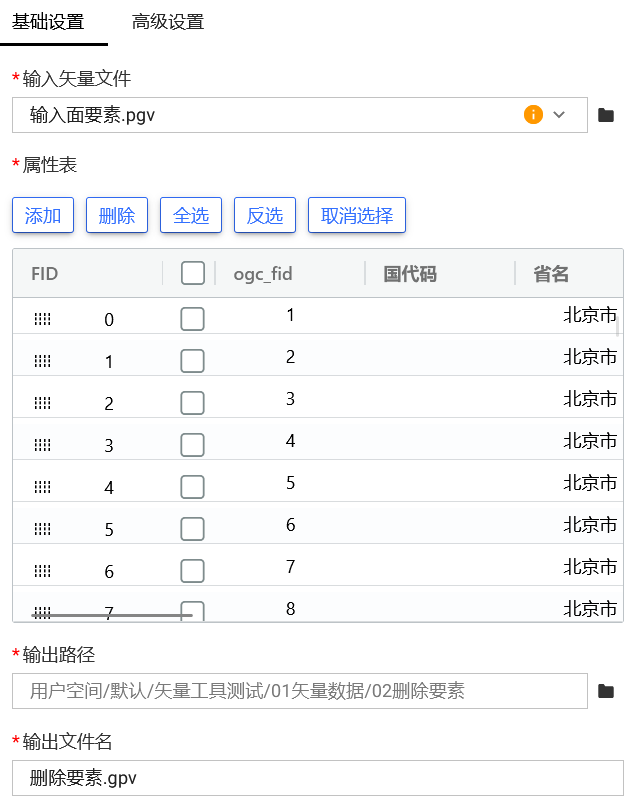Expand the input vector file dropdown arrow
Screen dimensions: 638x808
(x=559, y=115)
